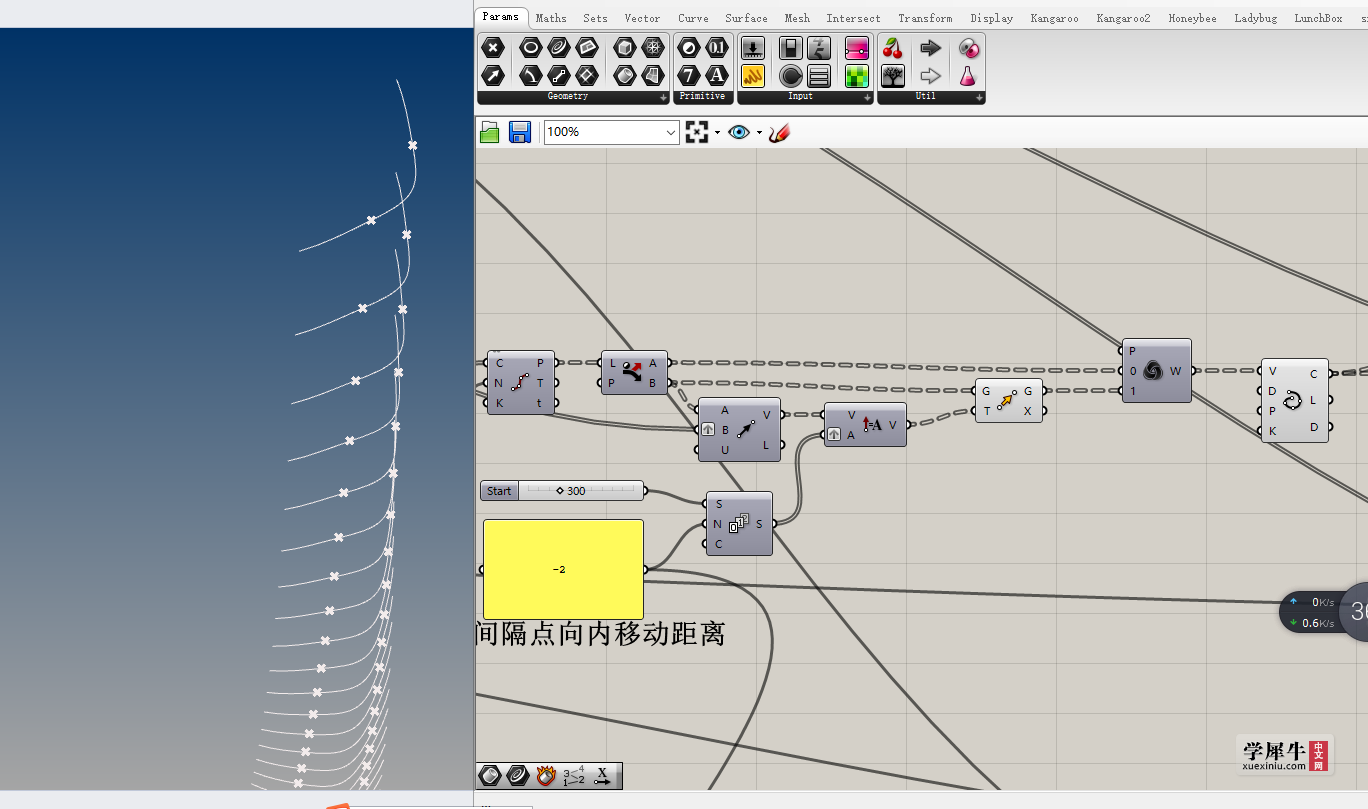Save document with blue floppy icon
This screenshot has width=1368, height=809.
click(x=520, y=132)
